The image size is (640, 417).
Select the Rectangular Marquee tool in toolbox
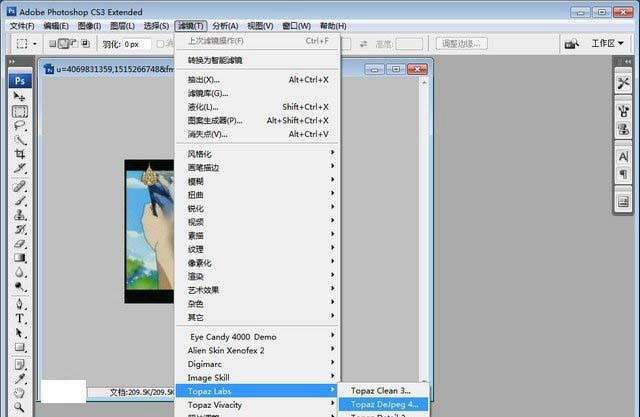[20, 111]
